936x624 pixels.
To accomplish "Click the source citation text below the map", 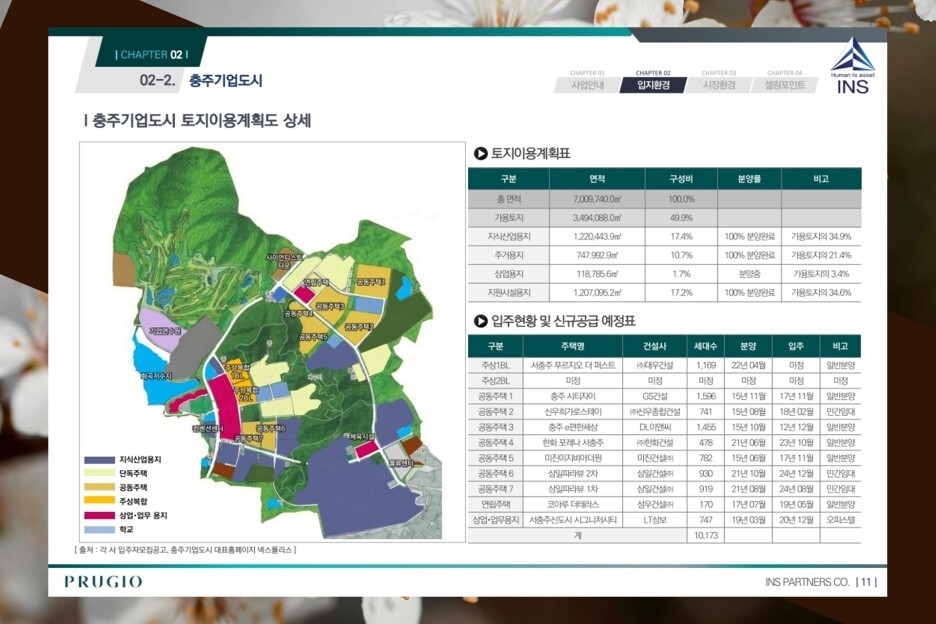I will coord(185,550).
